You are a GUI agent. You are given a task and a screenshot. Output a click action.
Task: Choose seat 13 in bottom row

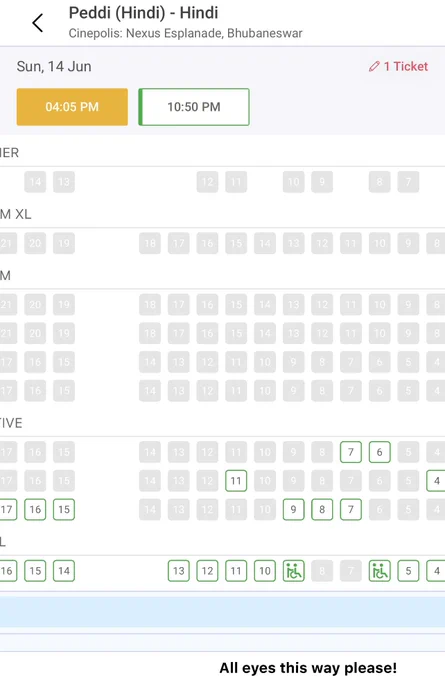point(179,571)
